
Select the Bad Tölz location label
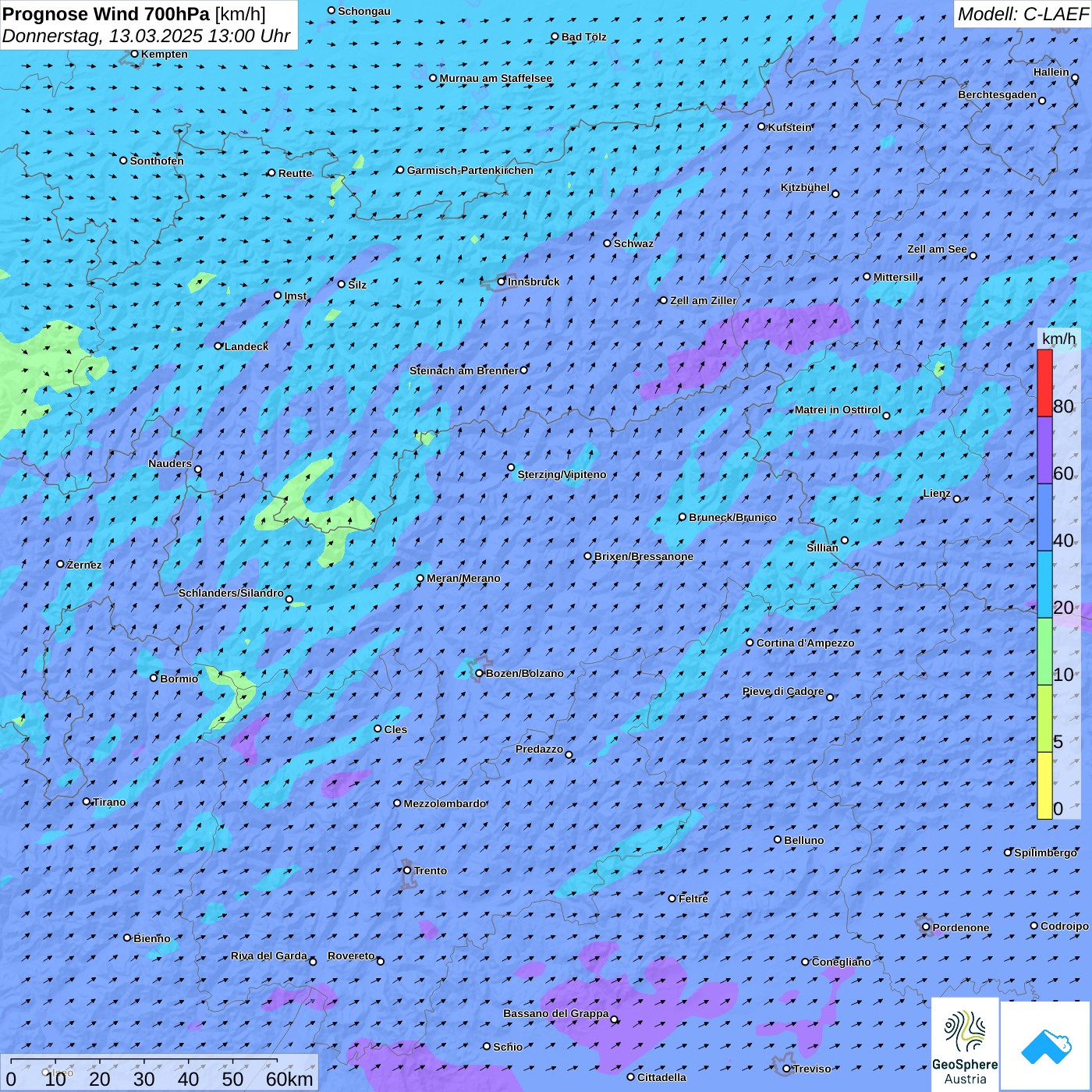click(583, 37)
